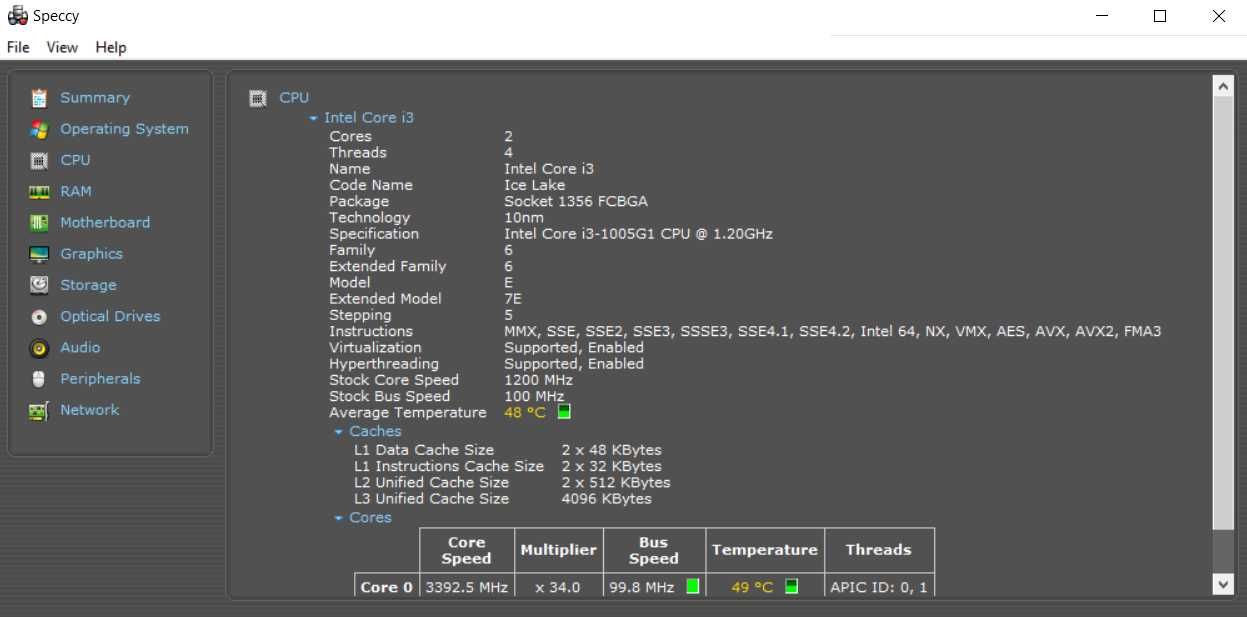Click the Network card icon in sidebar
Viewport: 1247px width, 617px height.
click(x=39, y=411)
